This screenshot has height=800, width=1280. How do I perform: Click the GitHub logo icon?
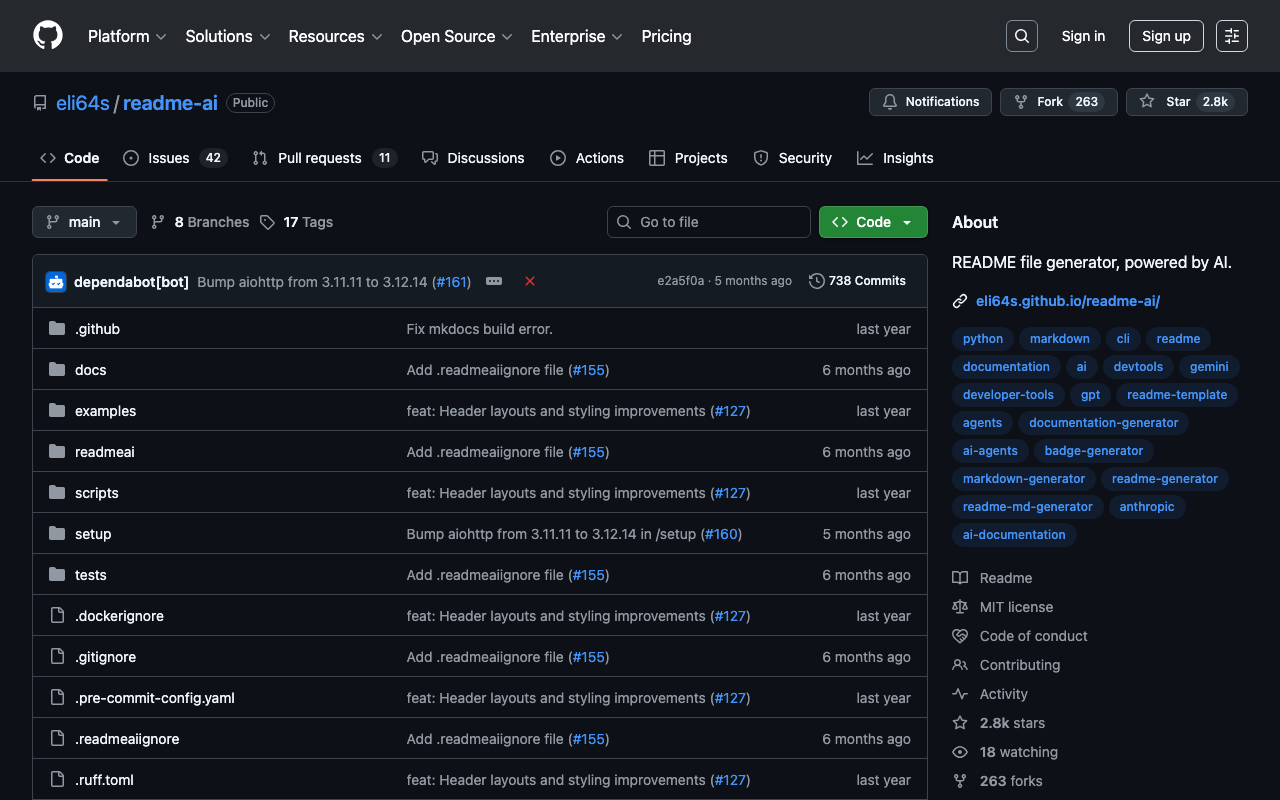coord(48,36)
